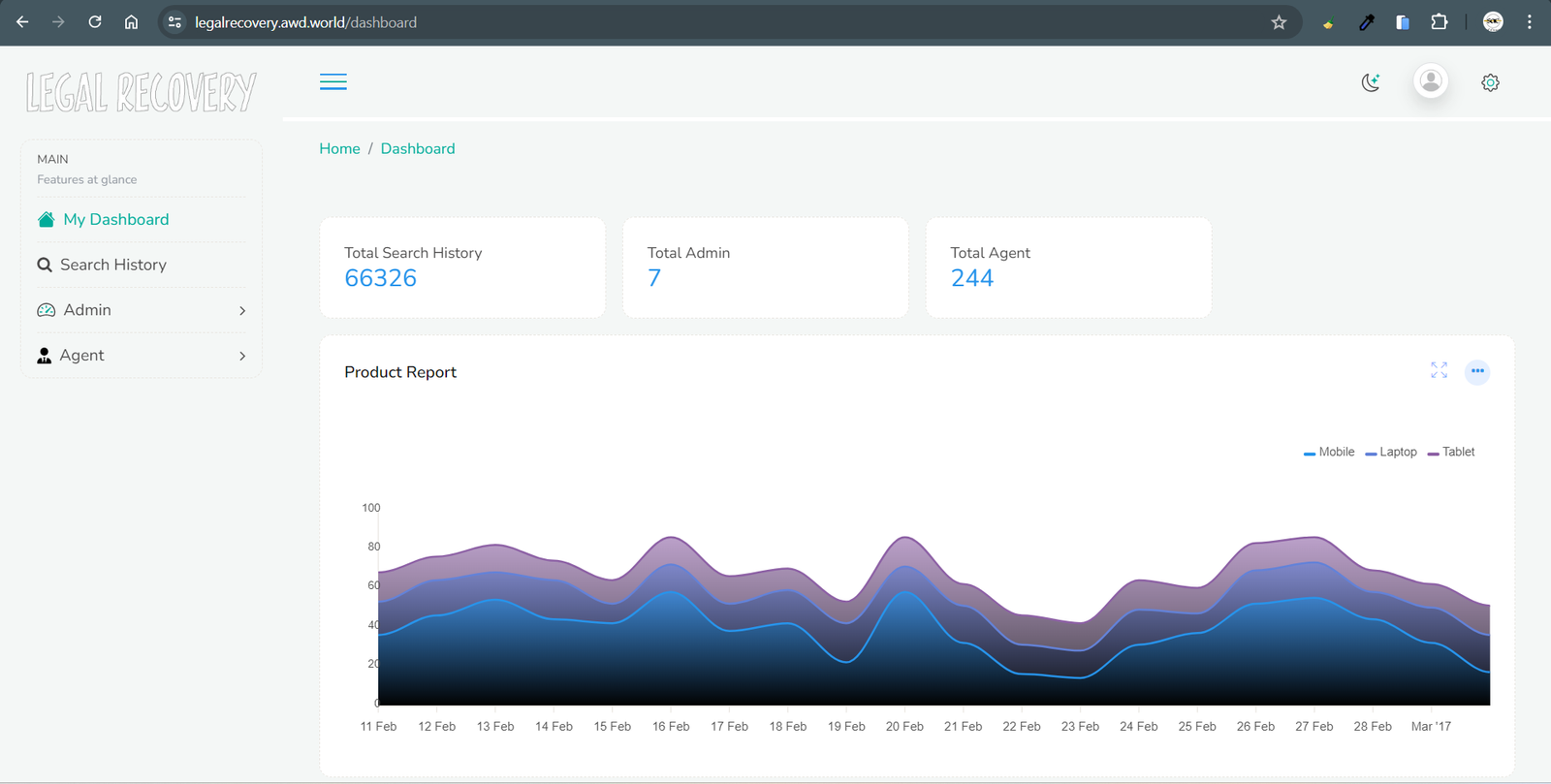
Task: Switch to dark mode moon icon
Action: tap(1371, 82)
